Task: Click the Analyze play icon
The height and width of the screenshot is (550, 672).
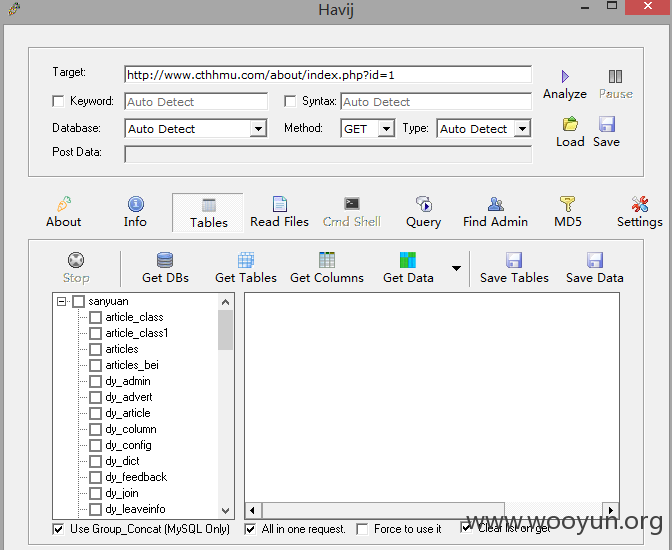Action: tap(565, 77)
